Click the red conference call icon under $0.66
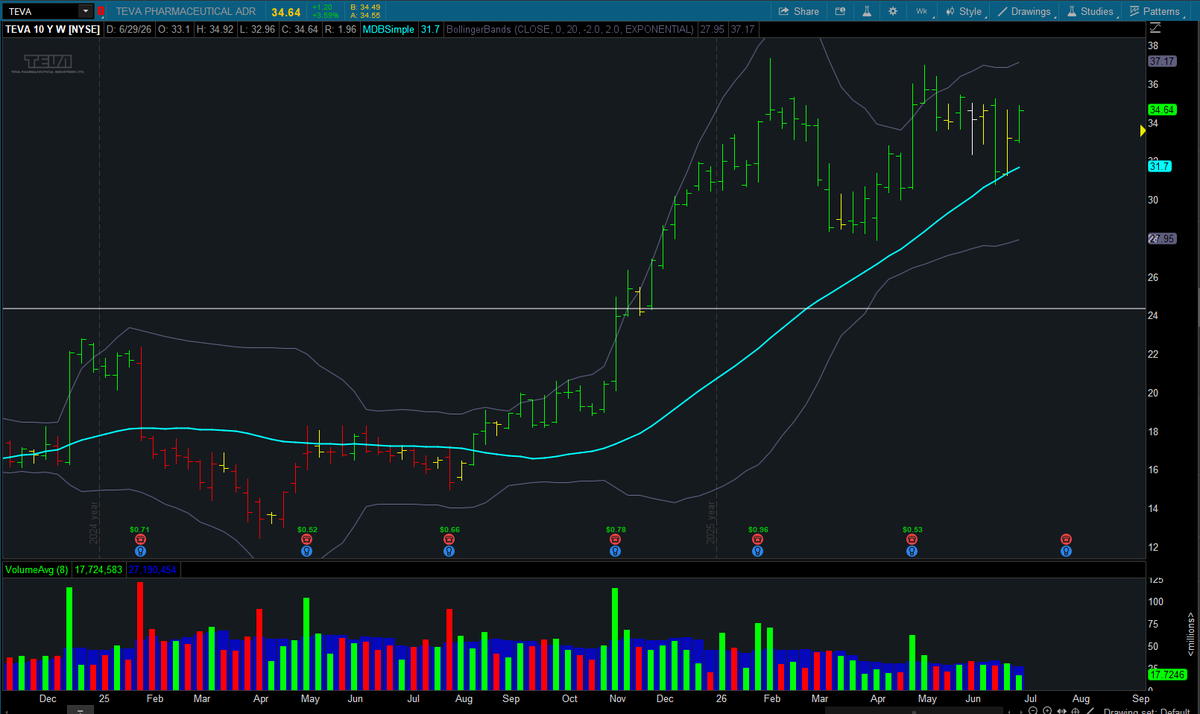The height and width of the screenshot is (714, 1200). point(450,539)
